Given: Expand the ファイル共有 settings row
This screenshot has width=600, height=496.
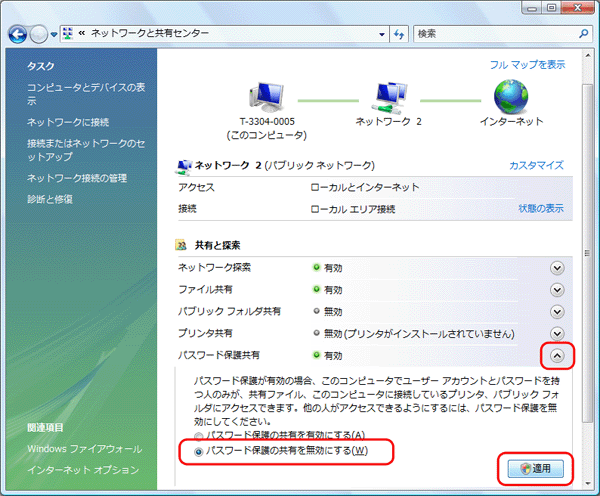Looking at the screenshot, I should [558, 289].
